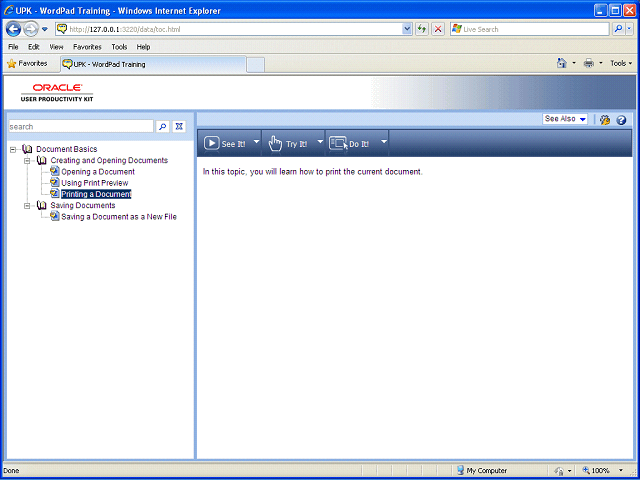Screen dimensions: 640x480
Task: Open the See Also dropdown
Action: pyautogui.click(x=565, y=119)
